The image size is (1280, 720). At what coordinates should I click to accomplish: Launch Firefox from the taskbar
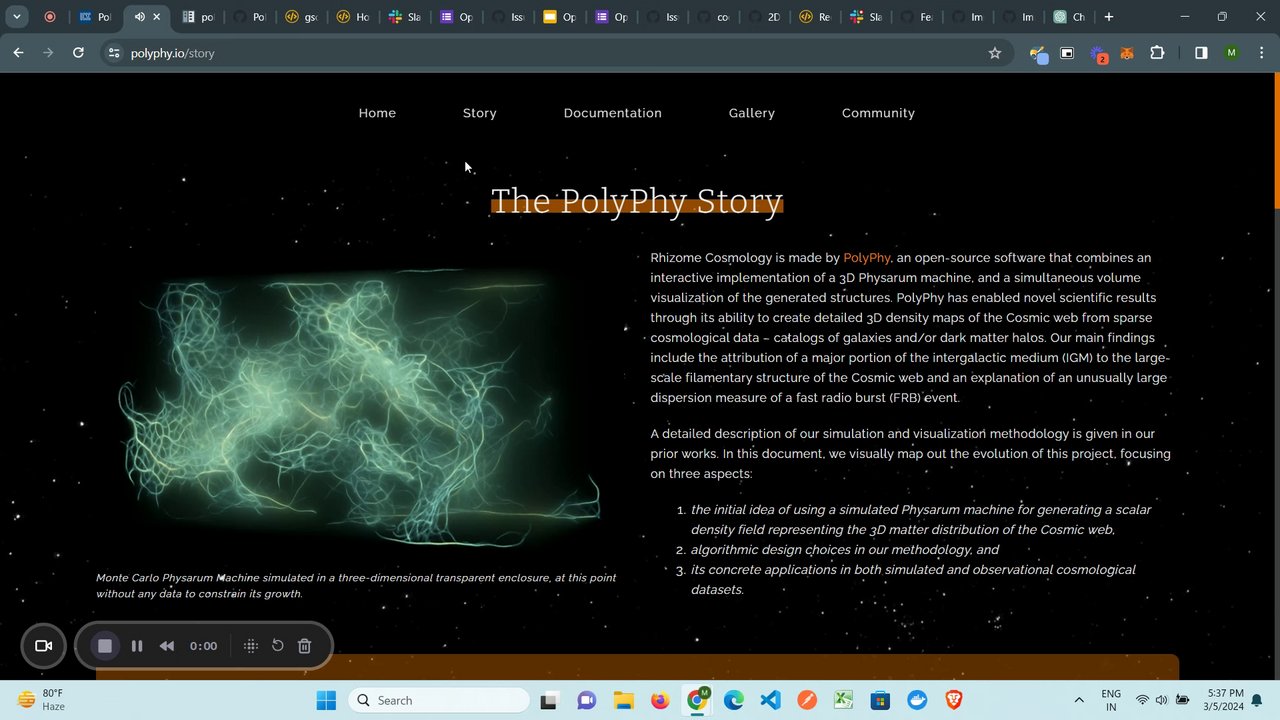(660, 700)
